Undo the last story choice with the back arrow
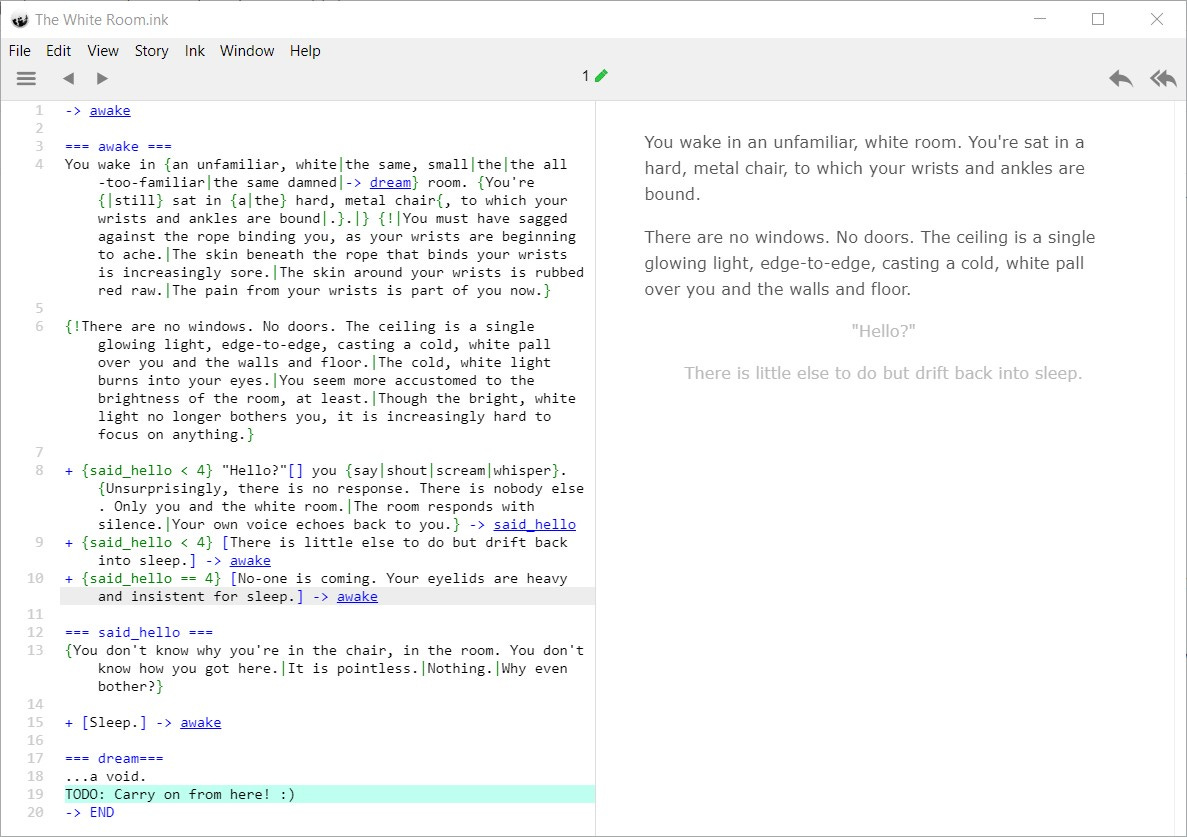Viewport: 1187px width, 837px height. coord(1121,77)
